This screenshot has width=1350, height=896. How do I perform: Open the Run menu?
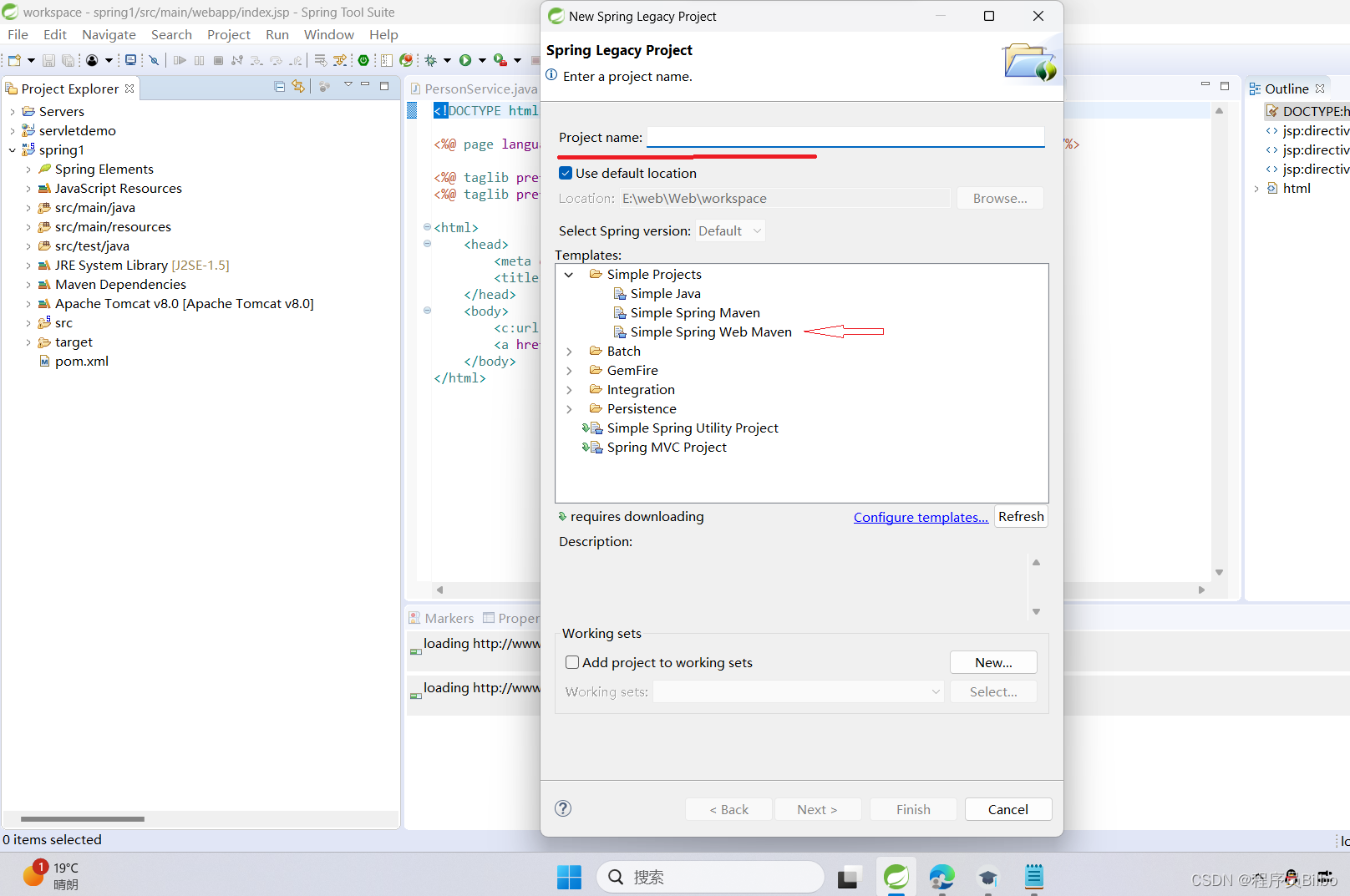(x=277, y=34)
